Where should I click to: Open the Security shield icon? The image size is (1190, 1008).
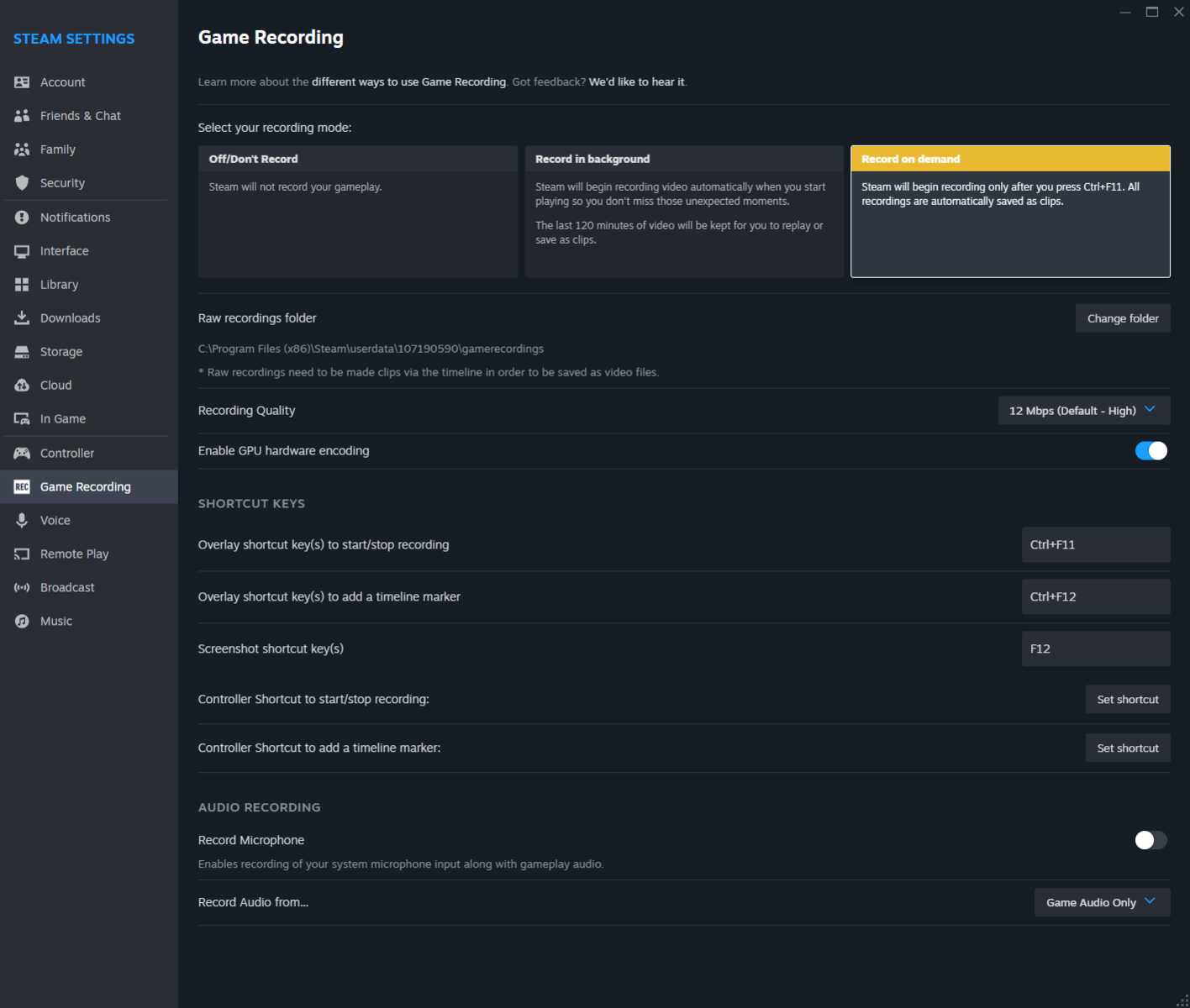tap(23, 182)
